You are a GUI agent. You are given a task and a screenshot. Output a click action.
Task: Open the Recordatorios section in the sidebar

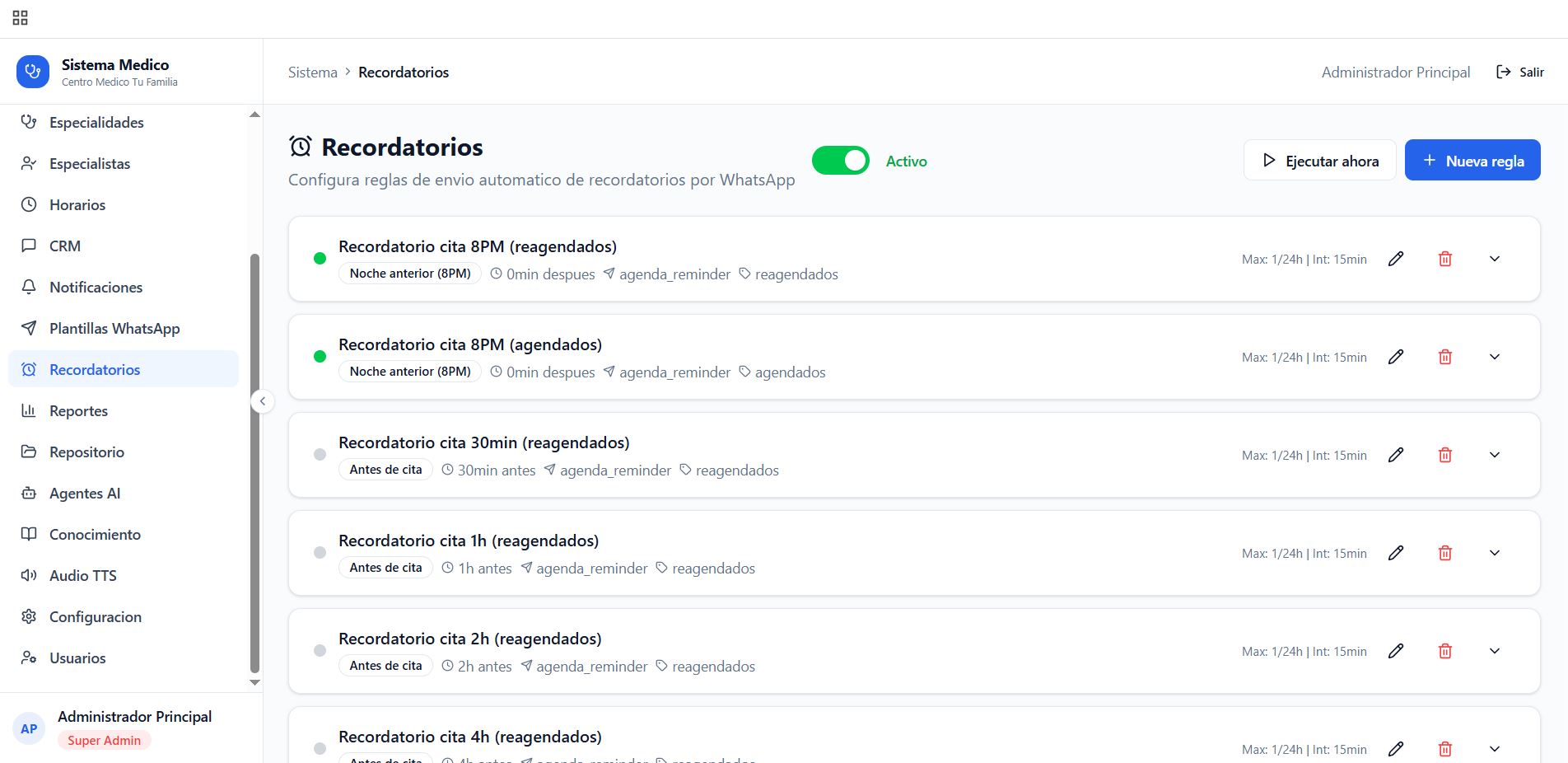[x=94, y=369]
